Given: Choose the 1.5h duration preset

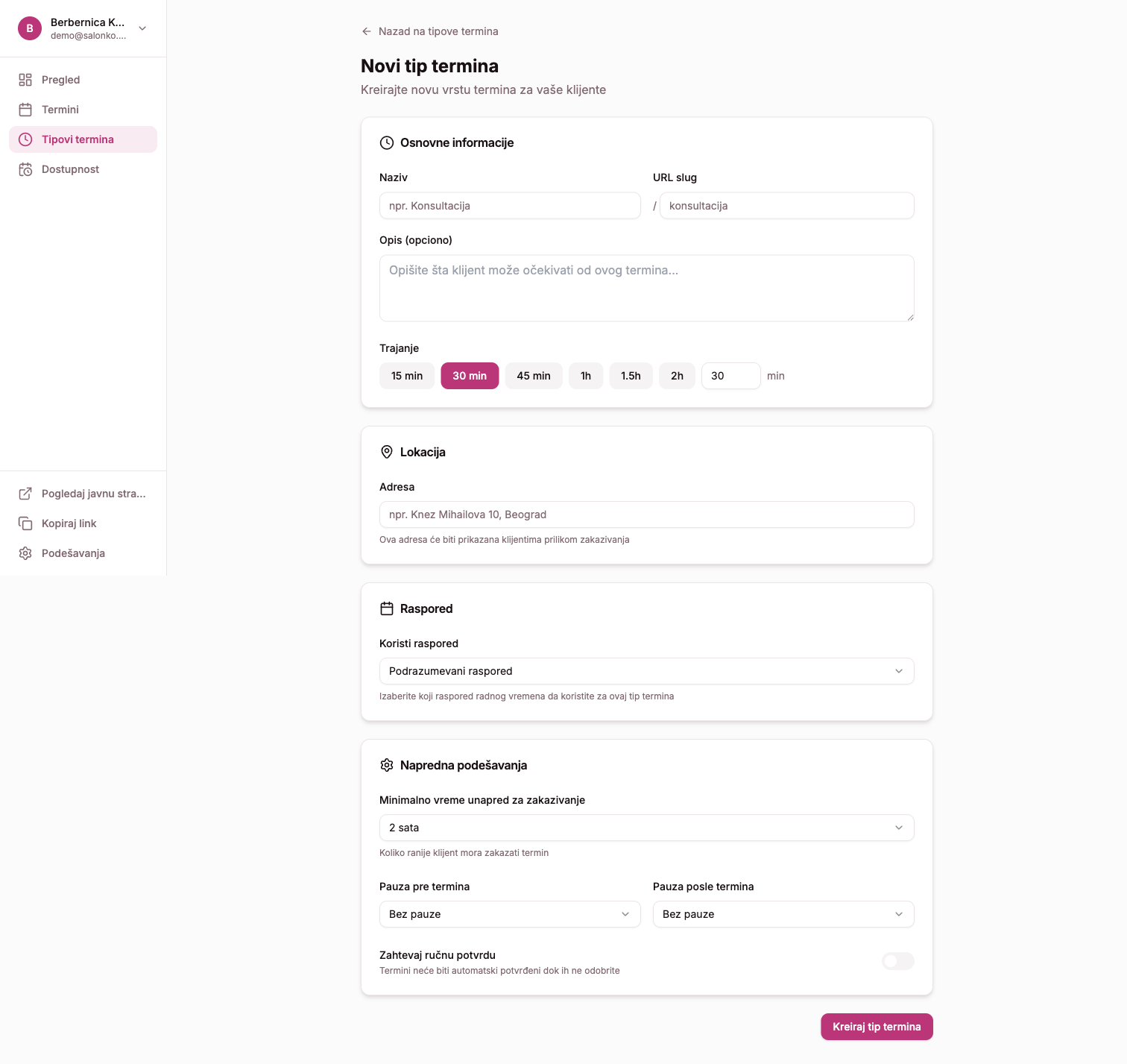Looking at the screenshot, I should 631,376.
